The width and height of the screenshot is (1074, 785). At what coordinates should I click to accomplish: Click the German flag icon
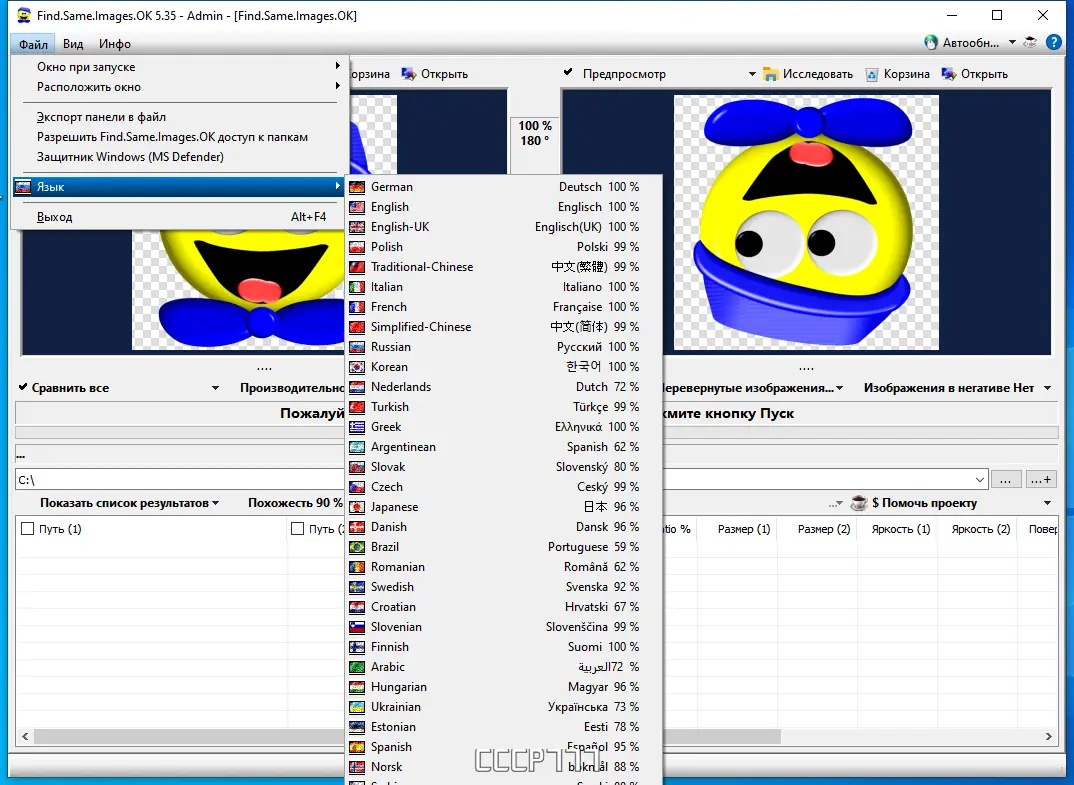[357, 187]
